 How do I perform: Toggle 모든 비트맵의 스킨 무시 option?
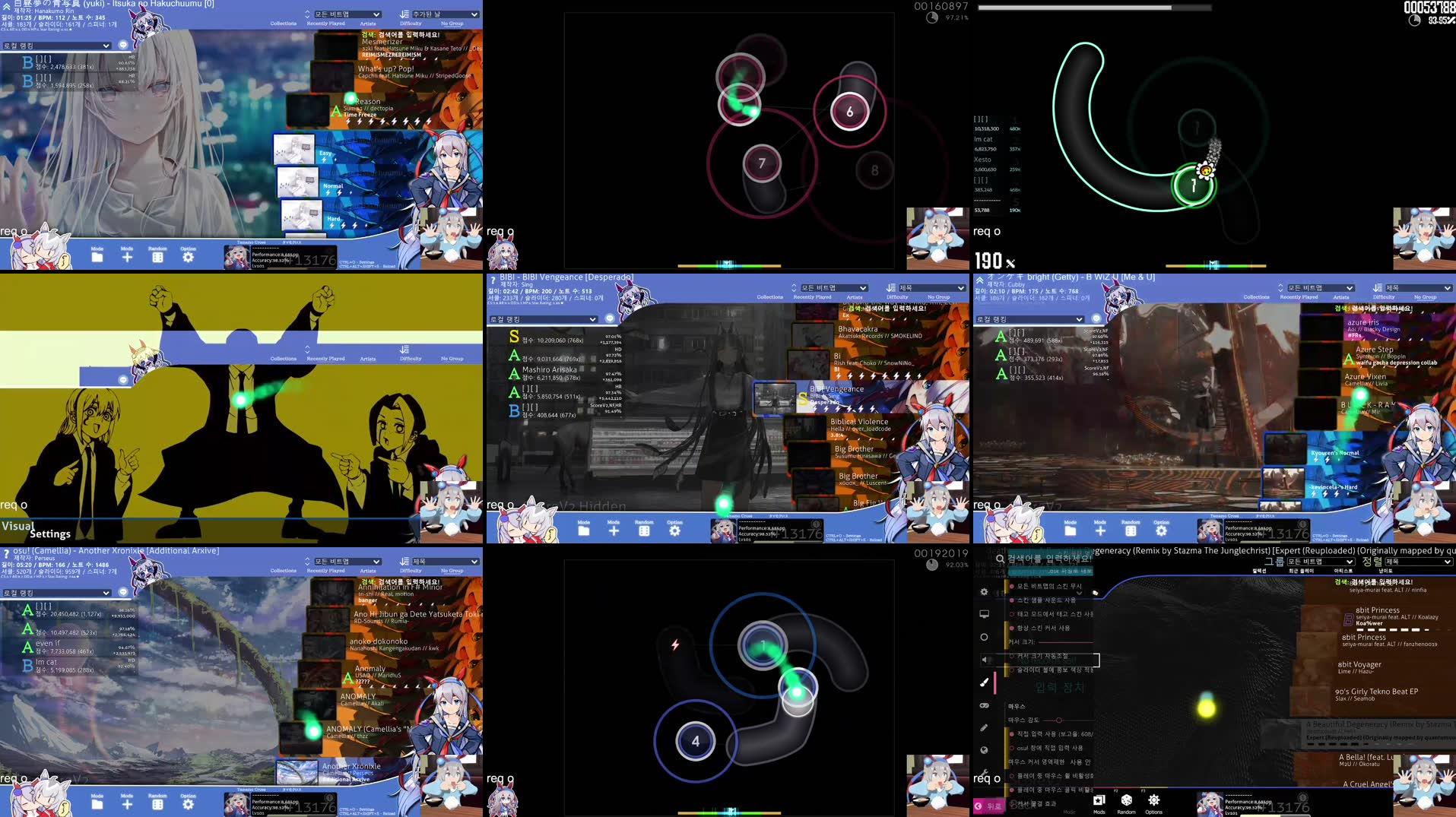[x=1046, y=586]
